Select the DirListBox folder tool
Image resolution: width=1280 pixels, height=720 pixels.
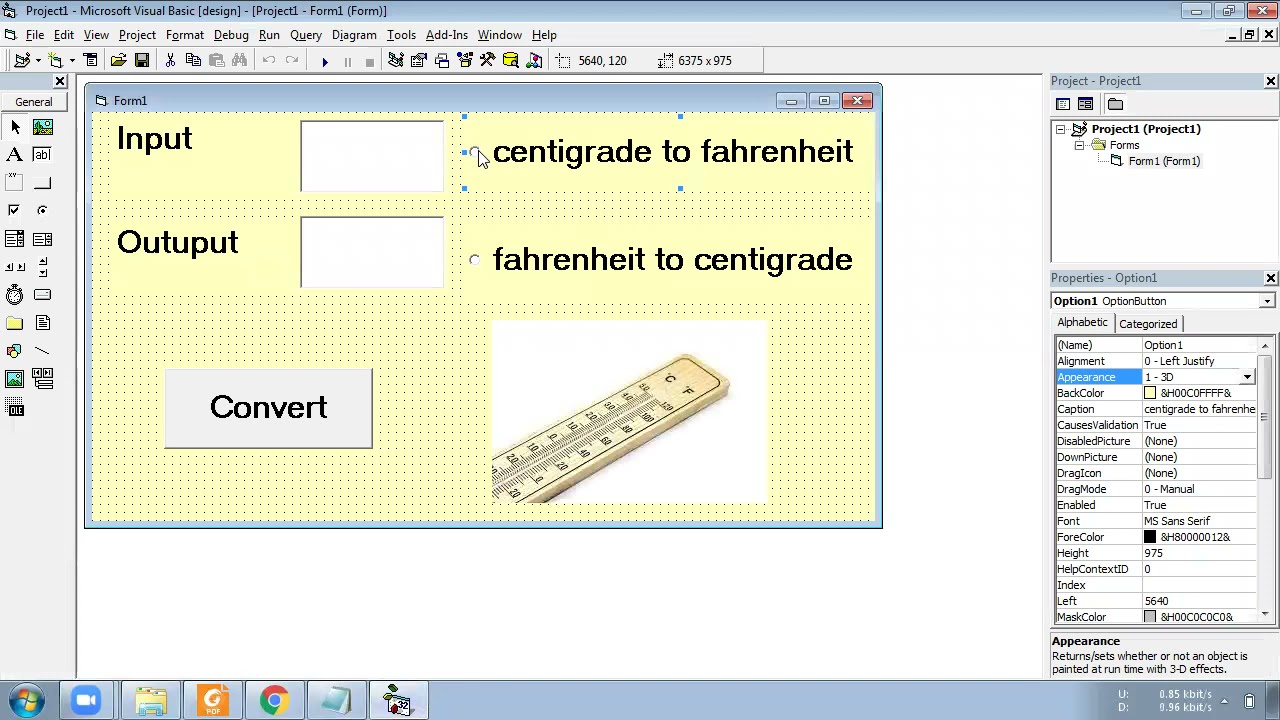point(15,323)
